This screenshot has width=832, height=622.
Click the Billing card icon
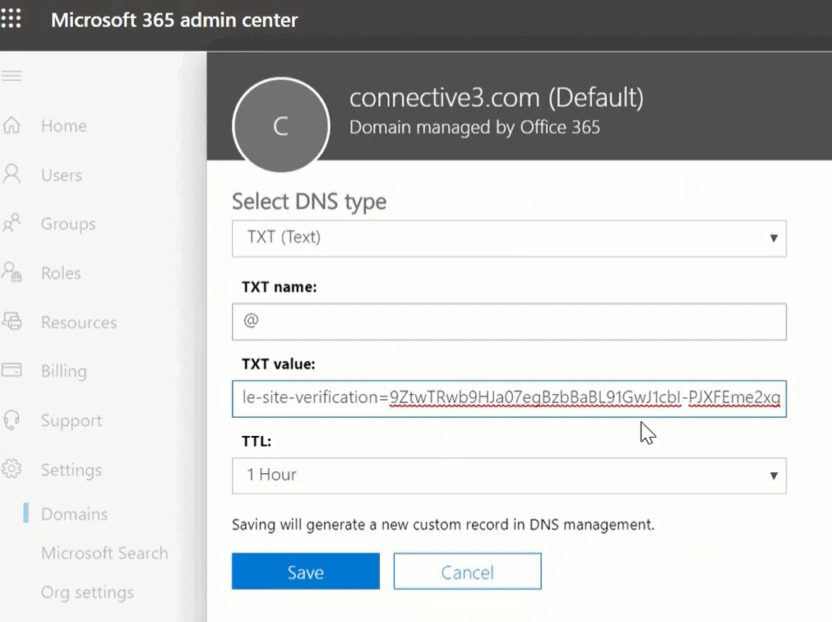[13, 370]
